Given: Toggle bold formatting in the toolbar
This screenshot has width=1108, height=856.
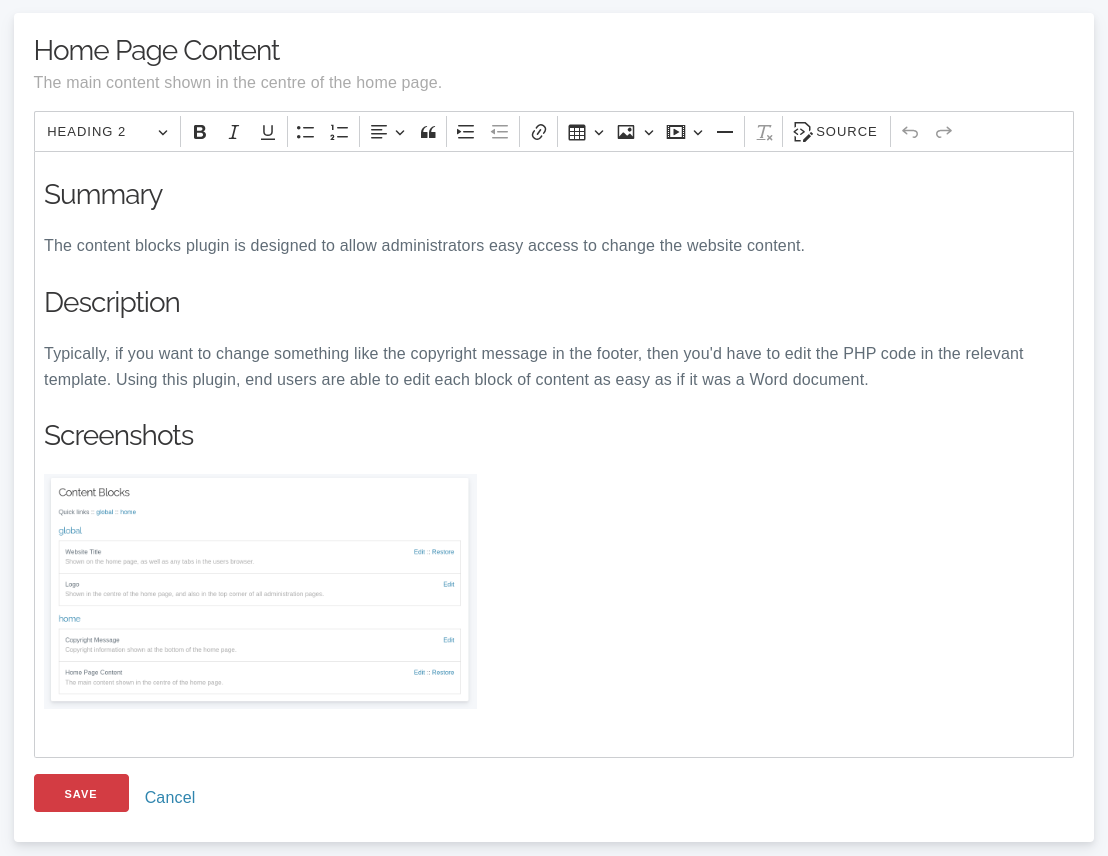Looking at the screenshot, I should pyautogui.click(x=200, y=132).
